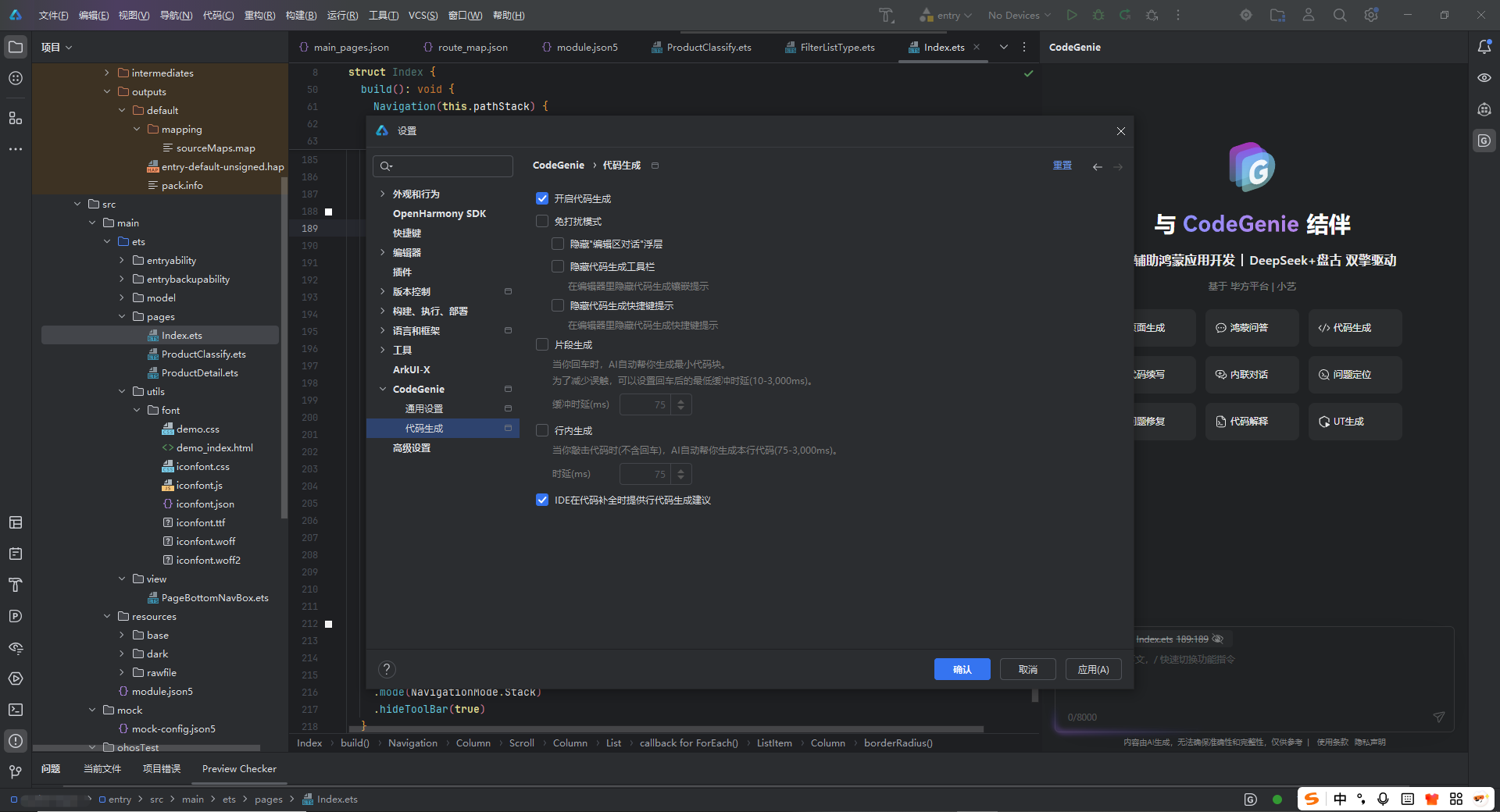Open the 文件(F) menu
The height and width of the screenshot is (812, 1500).
(x=53, y=15)
